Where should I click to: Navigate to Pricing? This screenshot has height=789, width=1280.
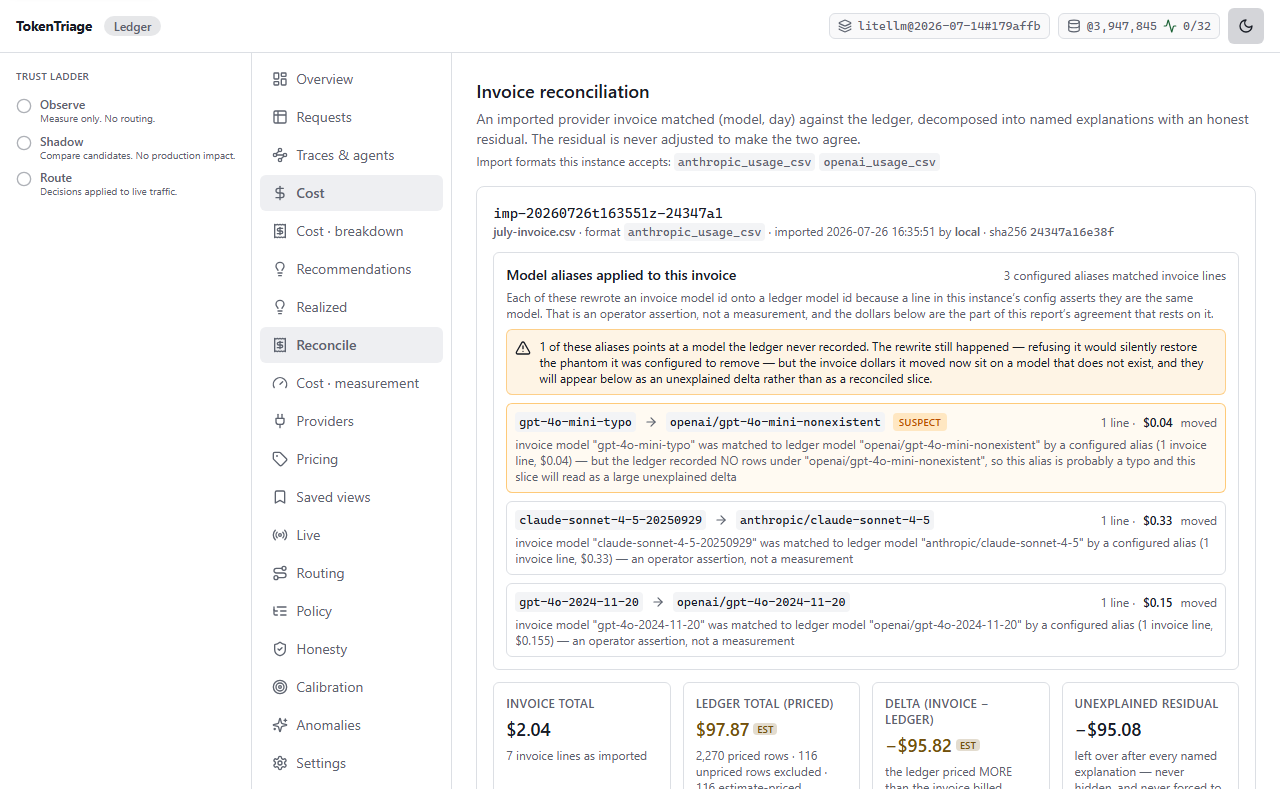(x=351, y=459)
